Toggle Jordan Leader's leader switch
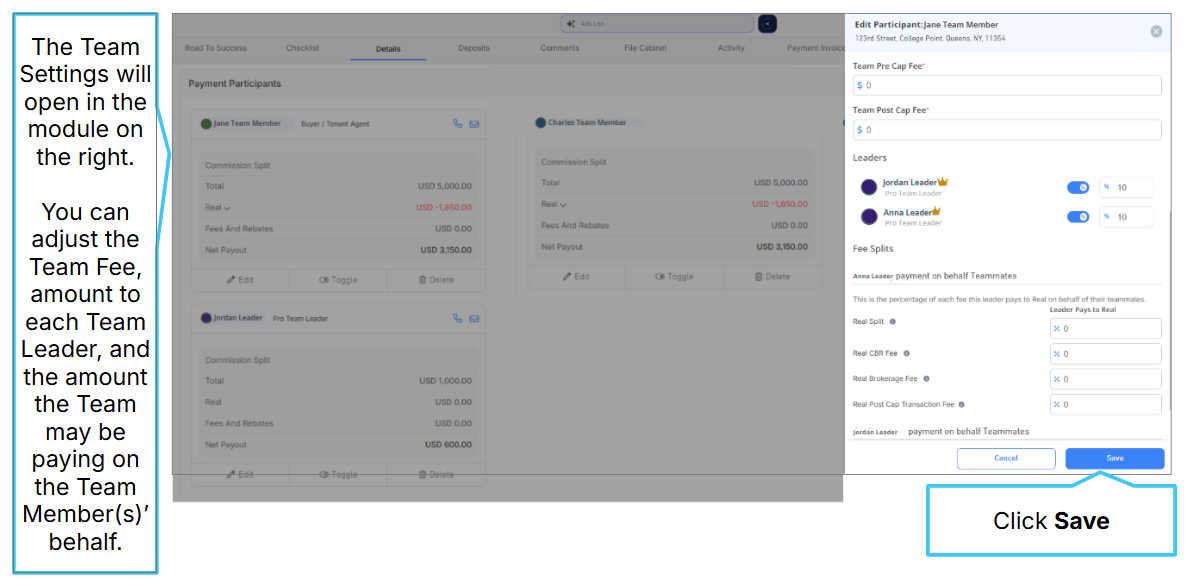 [x=1078, y=187]
